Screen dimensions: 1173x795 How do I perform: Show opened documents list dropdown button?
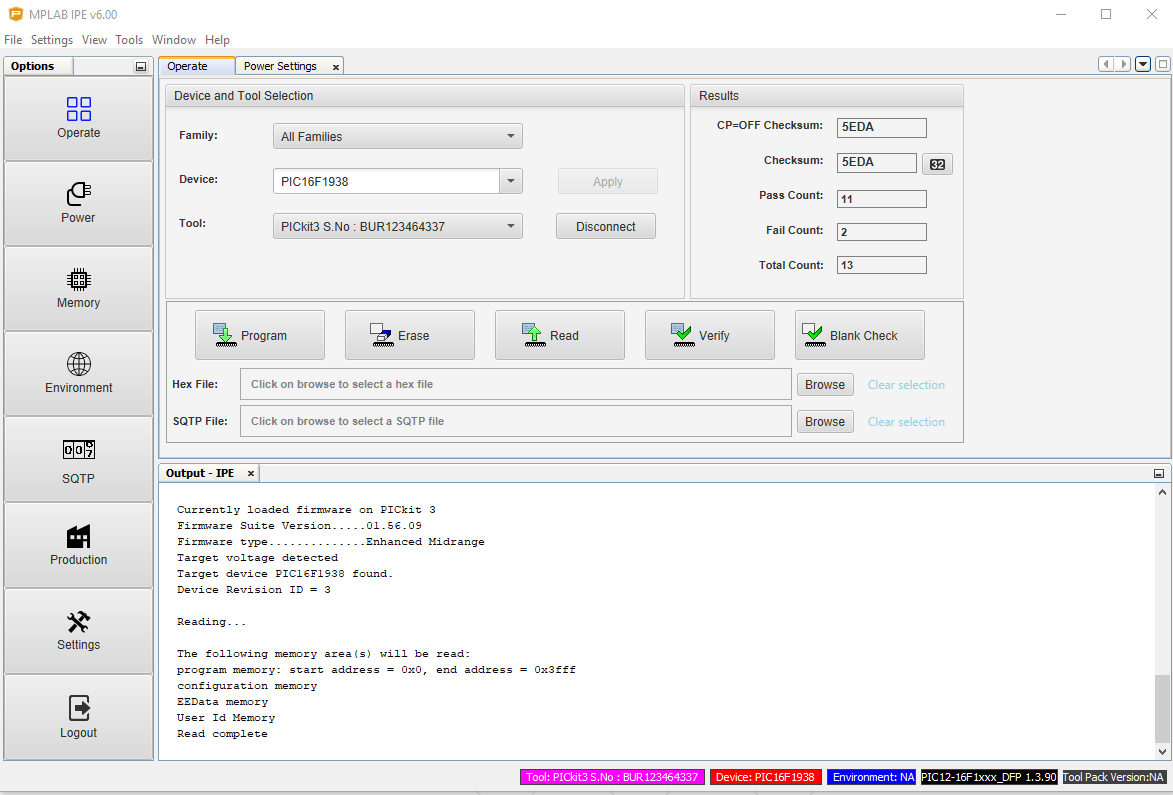(1143, 64)
